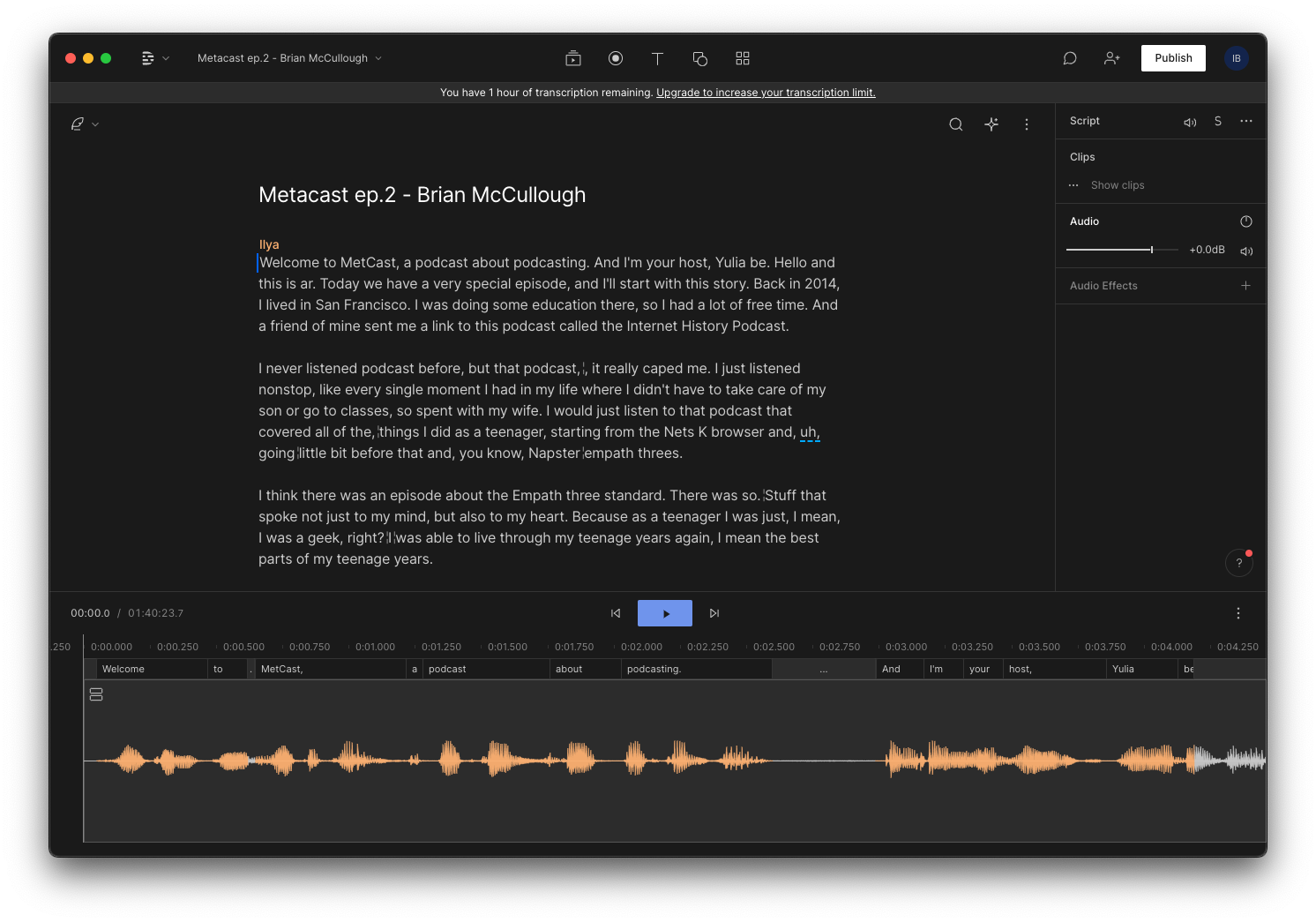Click the Audio Effects label
The image size is (1316, 922).
(x=1103, y=286)
